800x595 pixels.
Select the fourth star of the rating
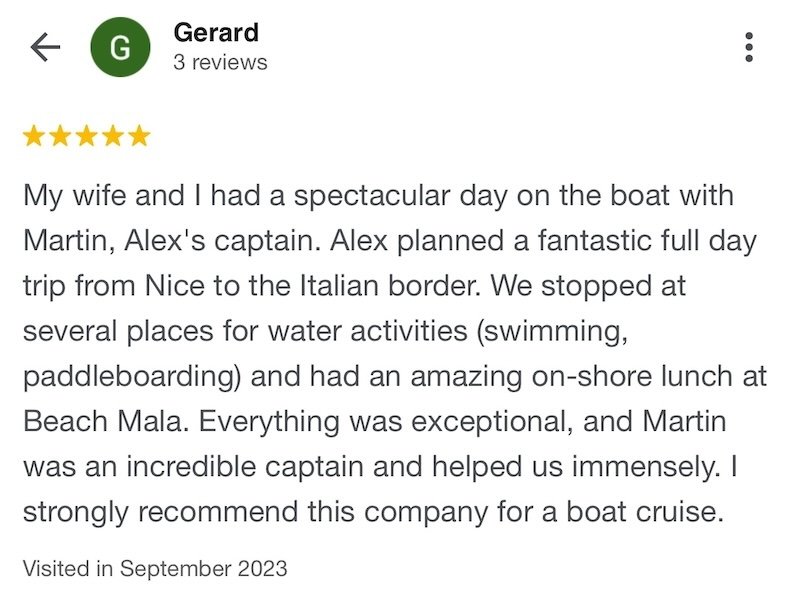click(113, 136)
